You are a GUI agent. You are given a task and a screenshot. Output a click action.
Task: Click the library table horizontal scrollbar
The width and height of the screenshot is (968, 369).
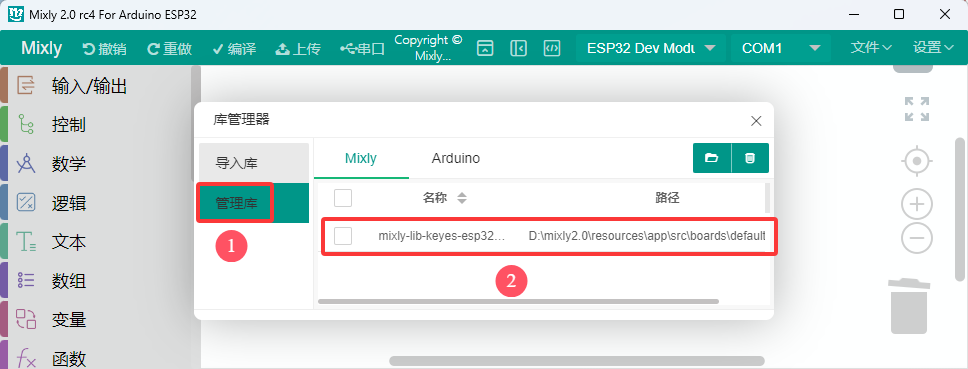(519, 302)
